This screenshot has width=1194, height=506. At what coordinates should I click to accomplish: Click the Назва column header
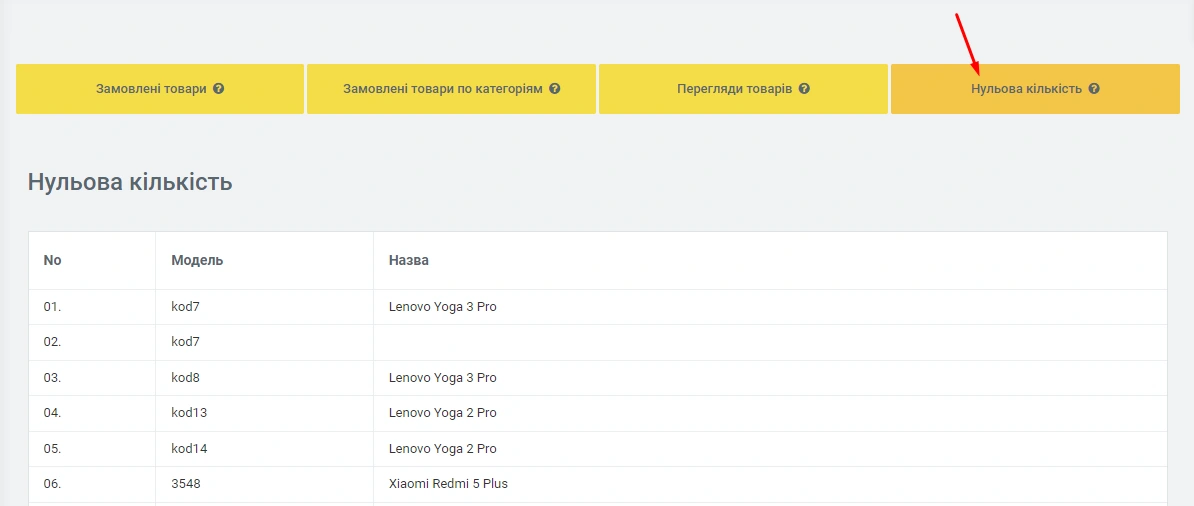[x=408, y=260]
